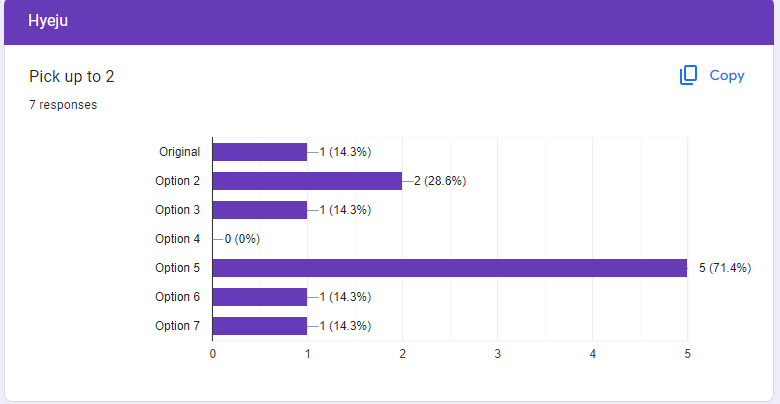Click the 'Pick up to 2' question title

point(72,77)
